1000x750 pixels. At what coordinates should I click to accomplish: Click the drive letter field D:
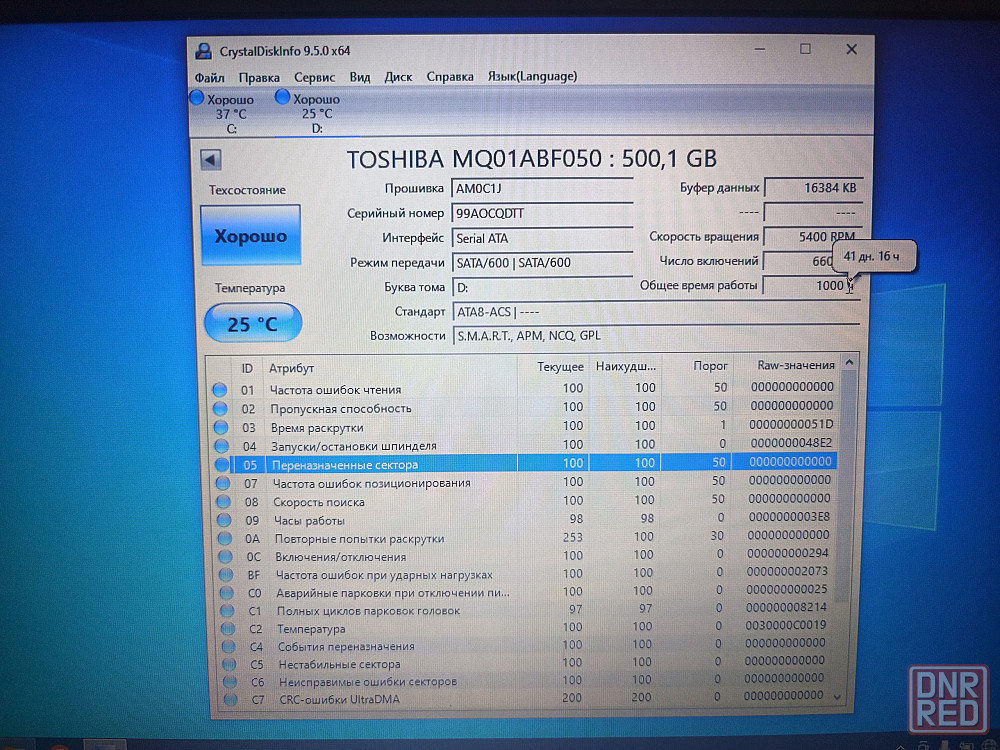541,287
